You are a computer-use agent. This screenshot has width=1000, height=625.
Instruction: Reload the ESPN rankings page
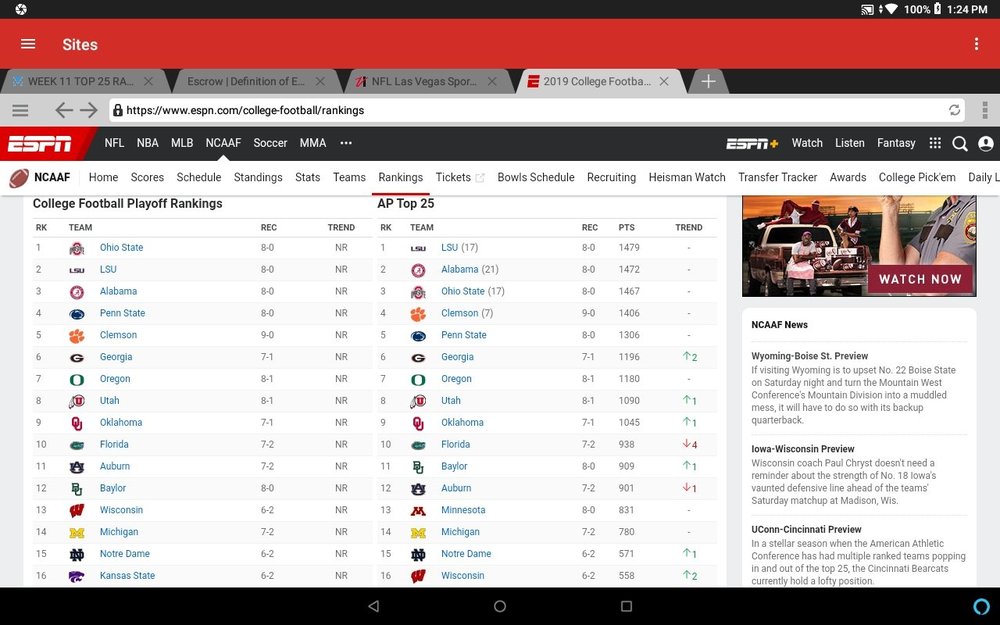[954, 110]
